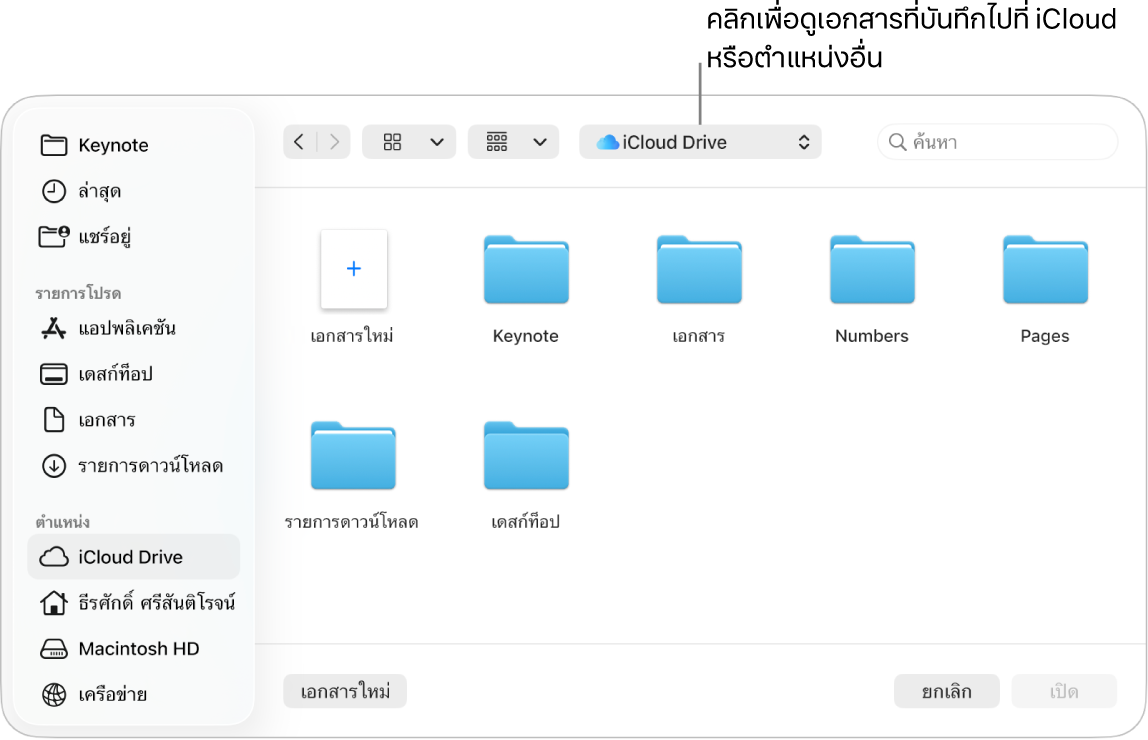Image resolution: width=1148 pixels, height=740 pixels.
Task: Go back with left chevron
Action: coord(299,142)
